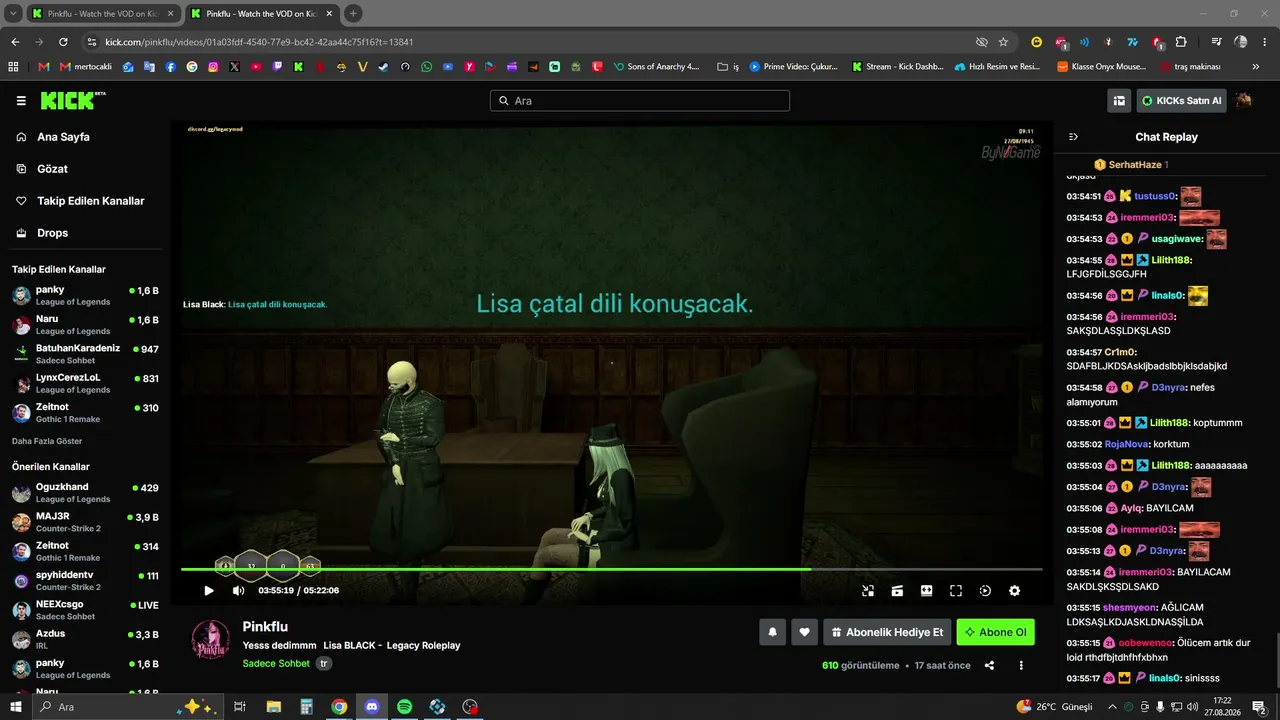Show hidden system tray icons
The image size is (1280, 720).
point(1112,707)
